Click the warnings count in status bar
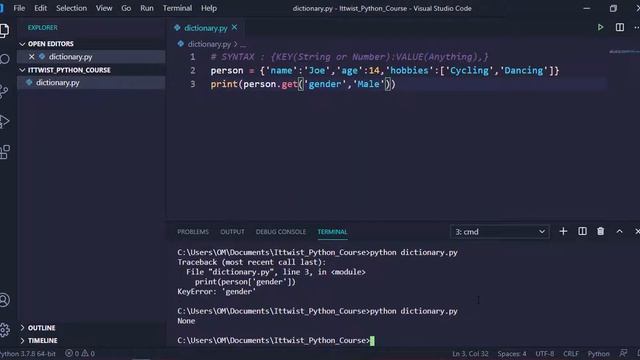This screenshot has width=640, height=360. click(88, 353)
